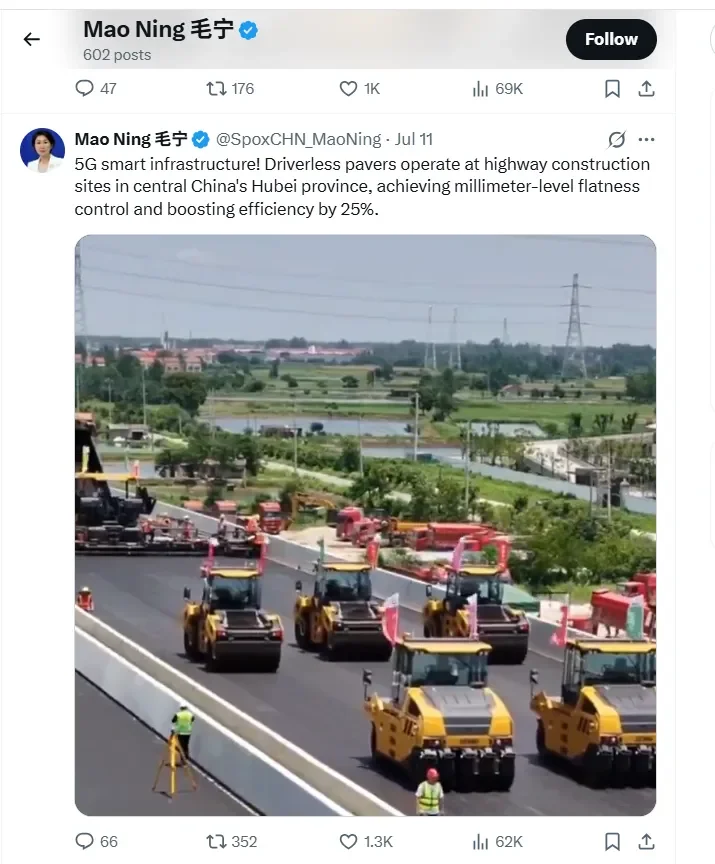Screen dimensions: 715x864
Task: Like the post with 1K likes
Action: 359,89
